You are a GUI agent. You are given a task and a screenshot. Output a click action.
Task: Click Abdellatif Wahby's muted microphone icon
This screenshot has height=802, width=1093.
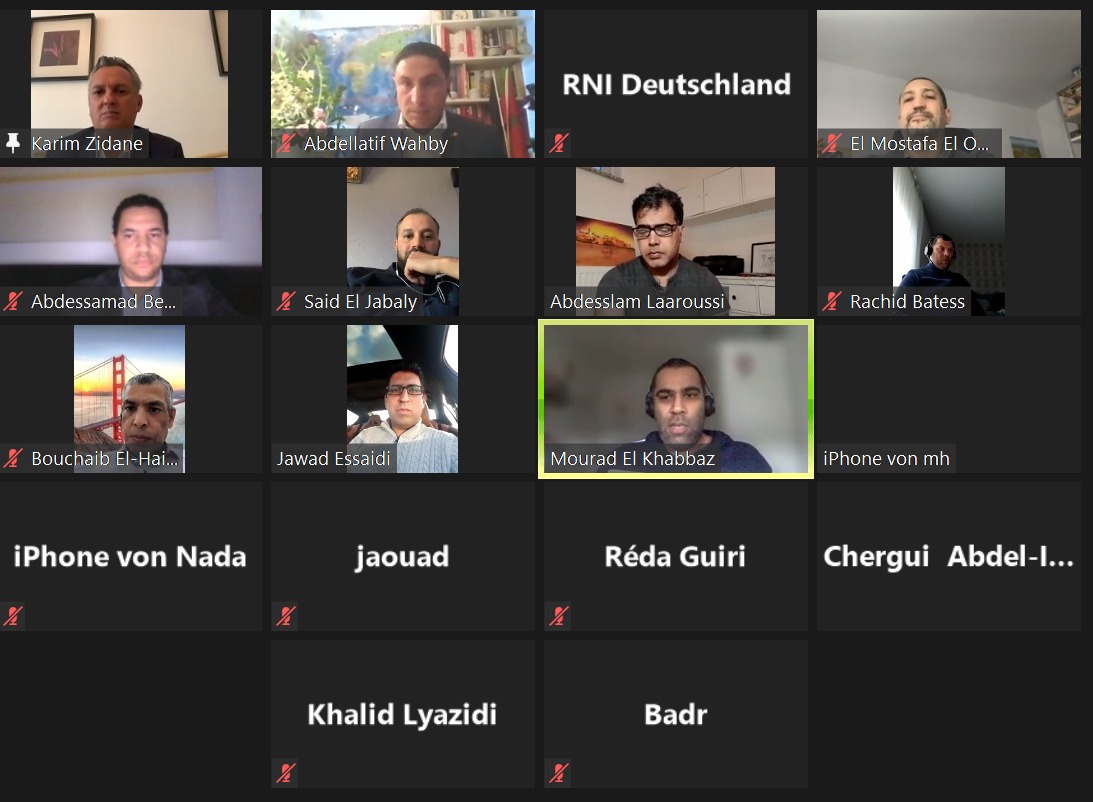[286, 144]
